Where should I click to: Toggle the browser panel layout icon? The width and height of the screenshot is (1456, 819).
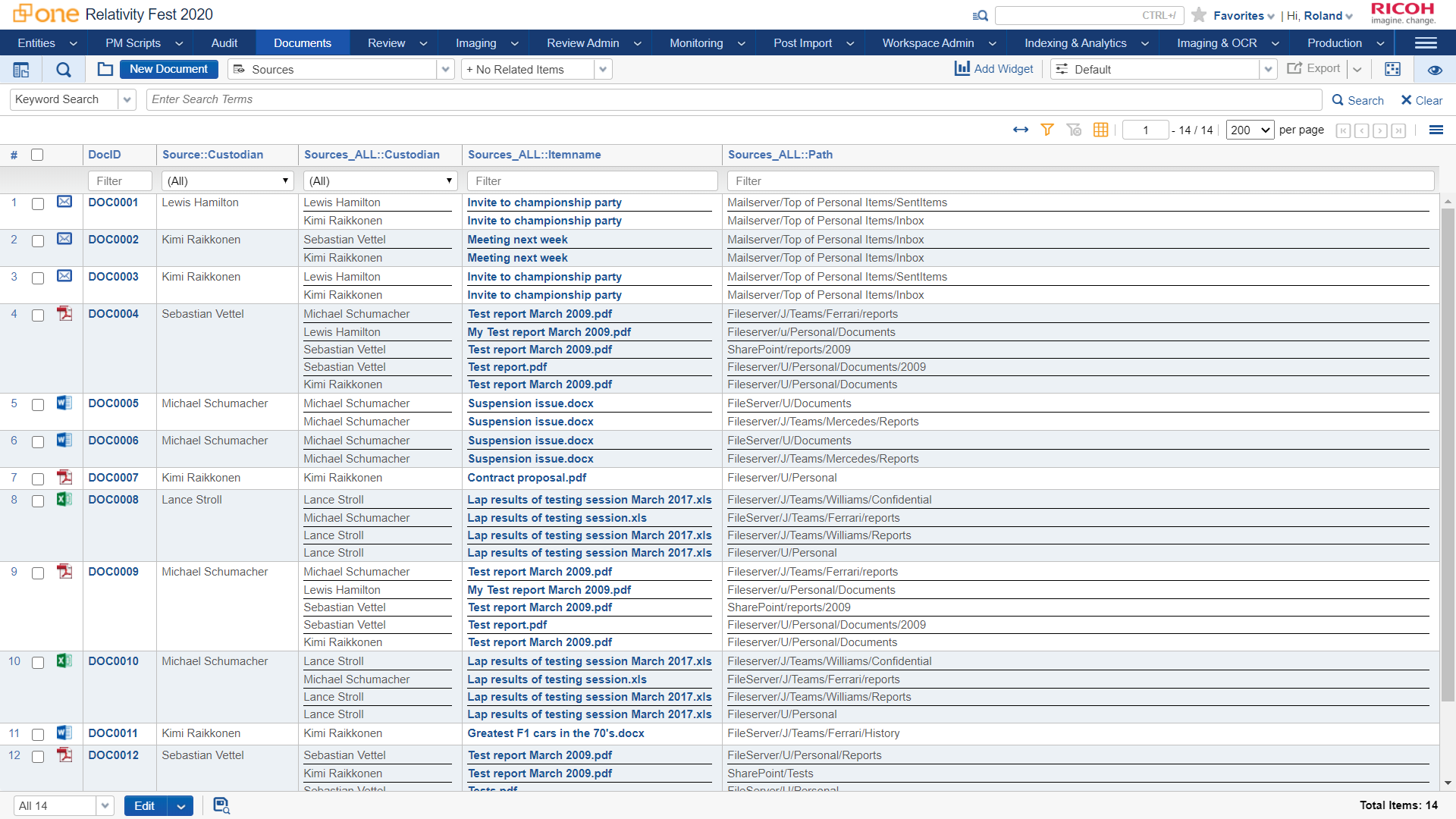(21, 70)
